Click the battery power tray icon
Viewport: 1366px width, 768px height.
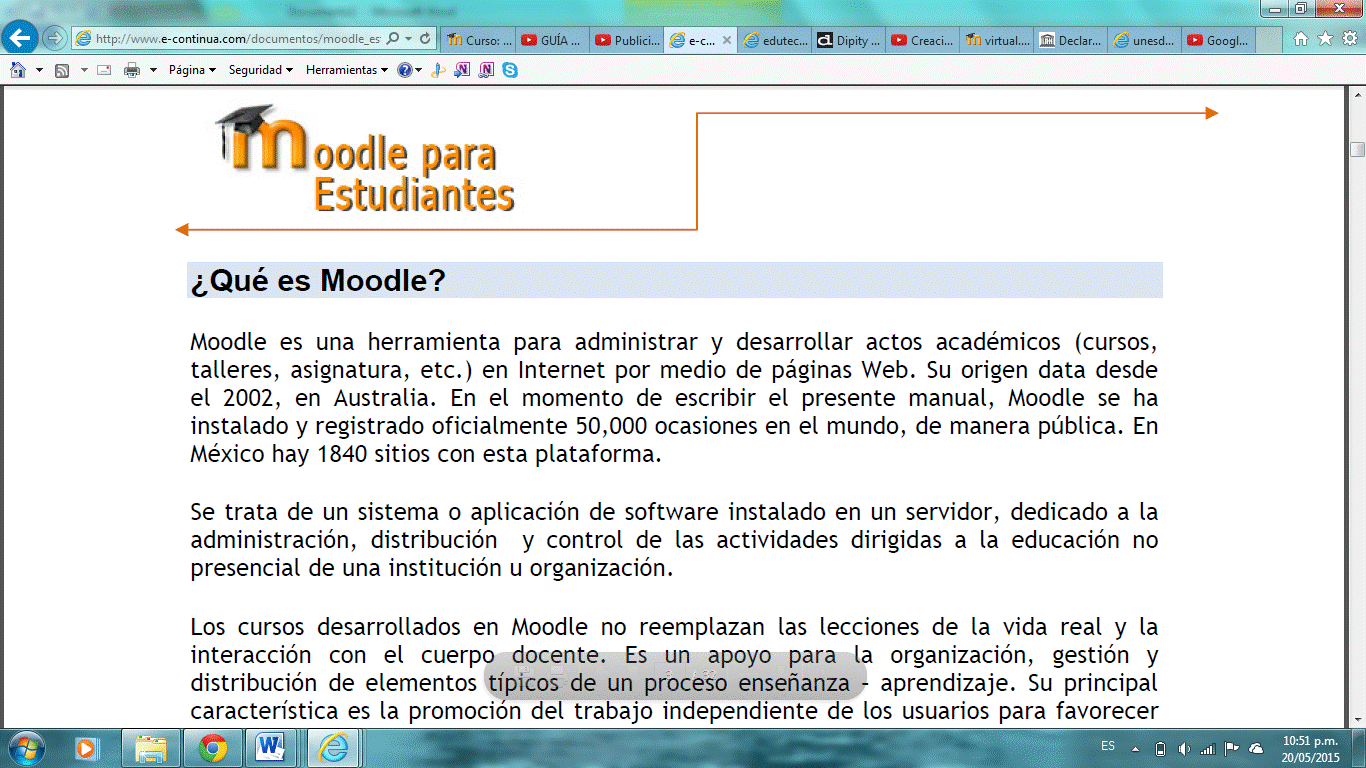1160,749
